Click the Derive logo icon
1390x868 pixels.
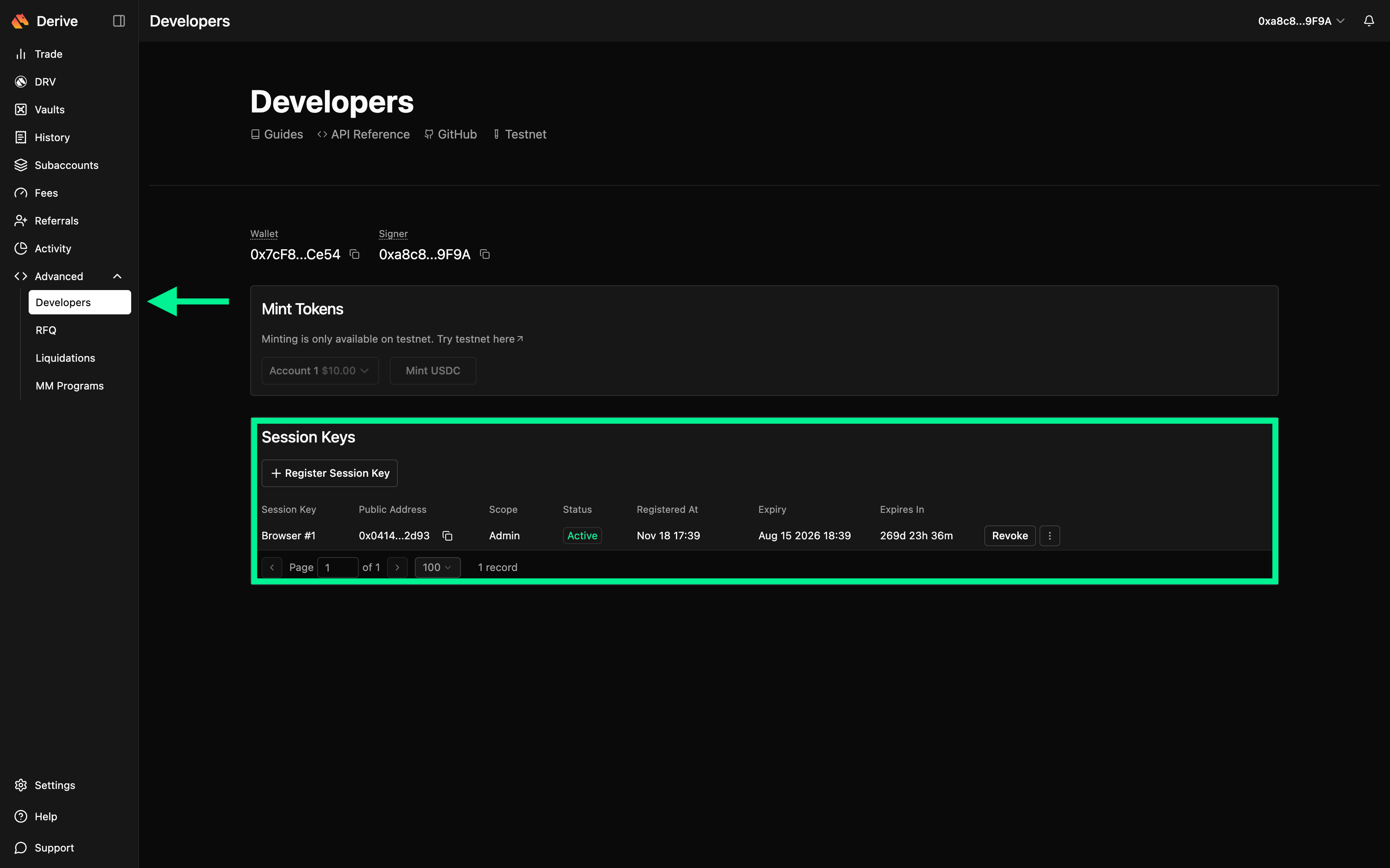click(x=20, y=21)
